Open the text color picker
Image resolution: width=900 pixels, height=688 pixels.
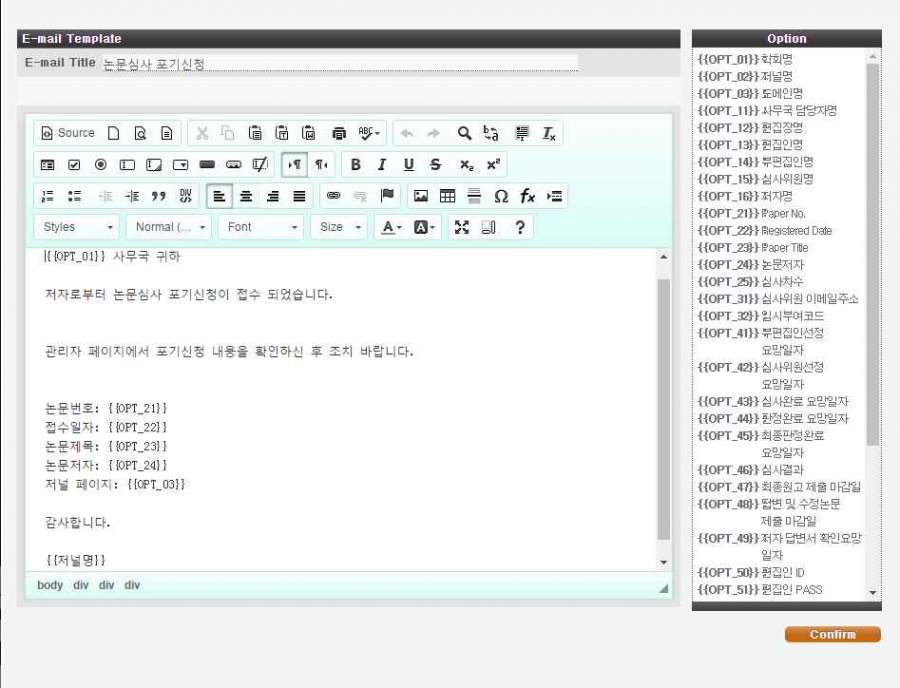[x=391, y=227]
